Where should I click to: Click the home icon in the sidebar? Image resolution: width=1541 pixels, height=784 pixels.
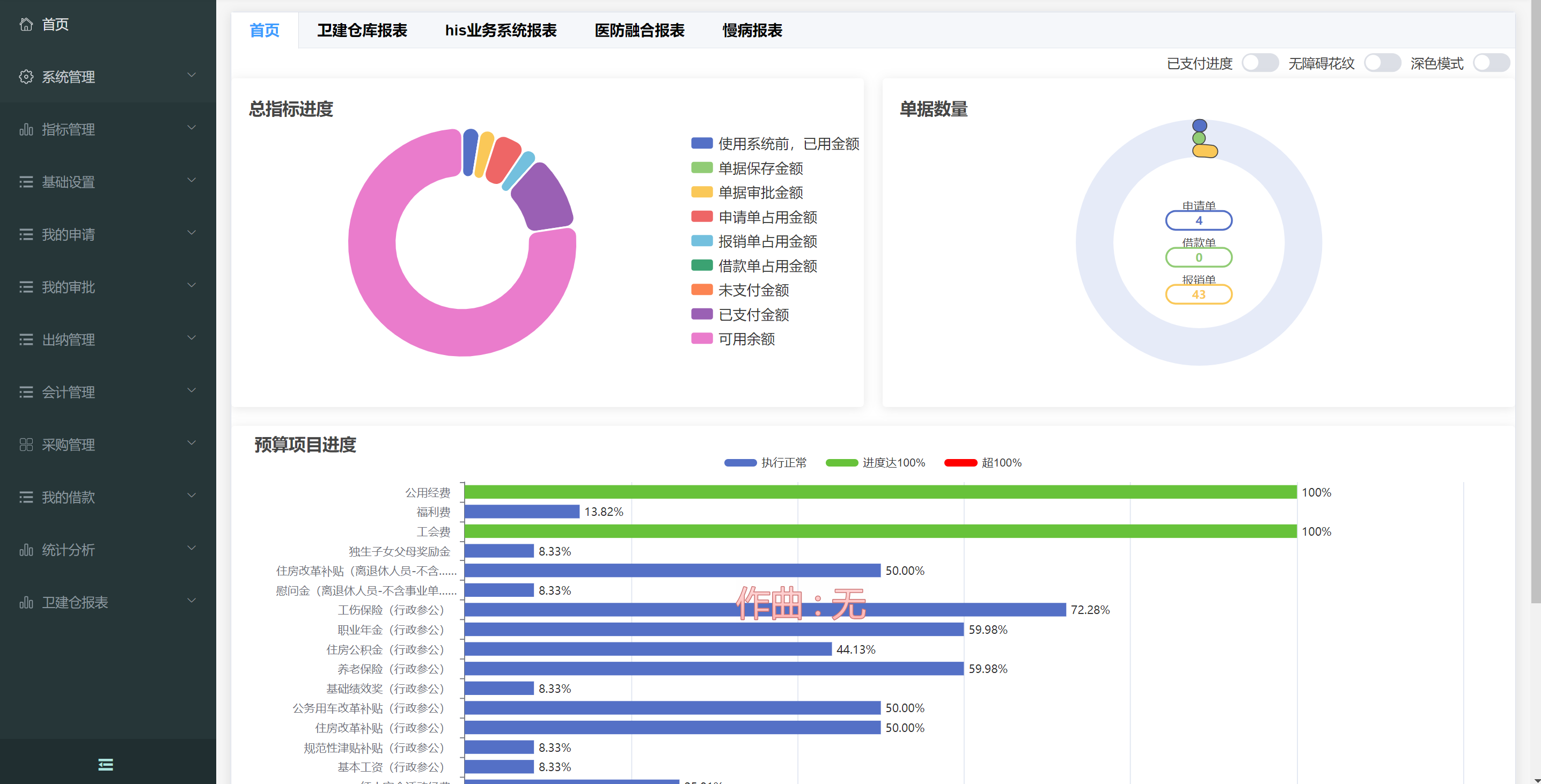26,24
